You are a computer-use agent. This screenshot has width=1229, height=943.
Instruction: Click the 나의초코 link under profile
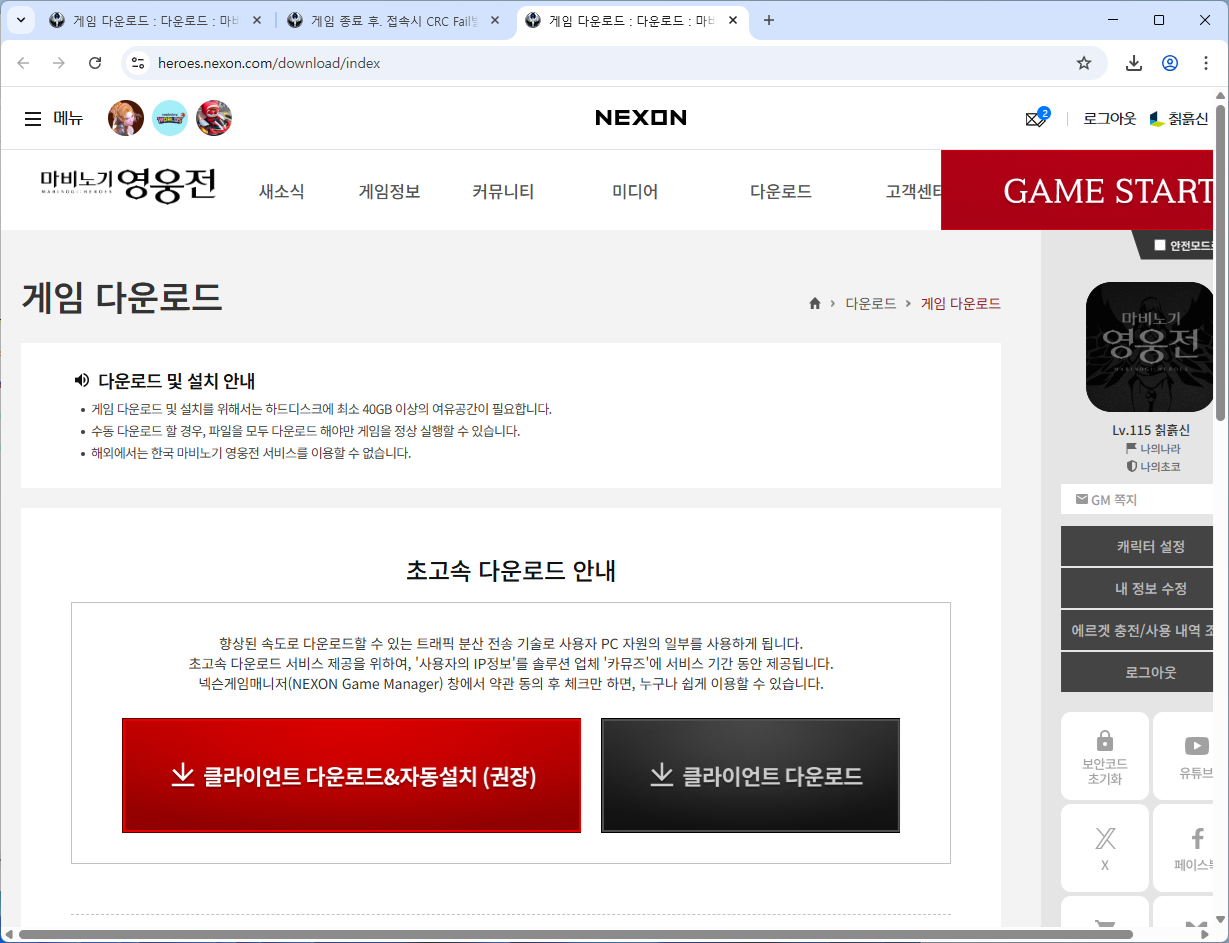click(1152, 466)
